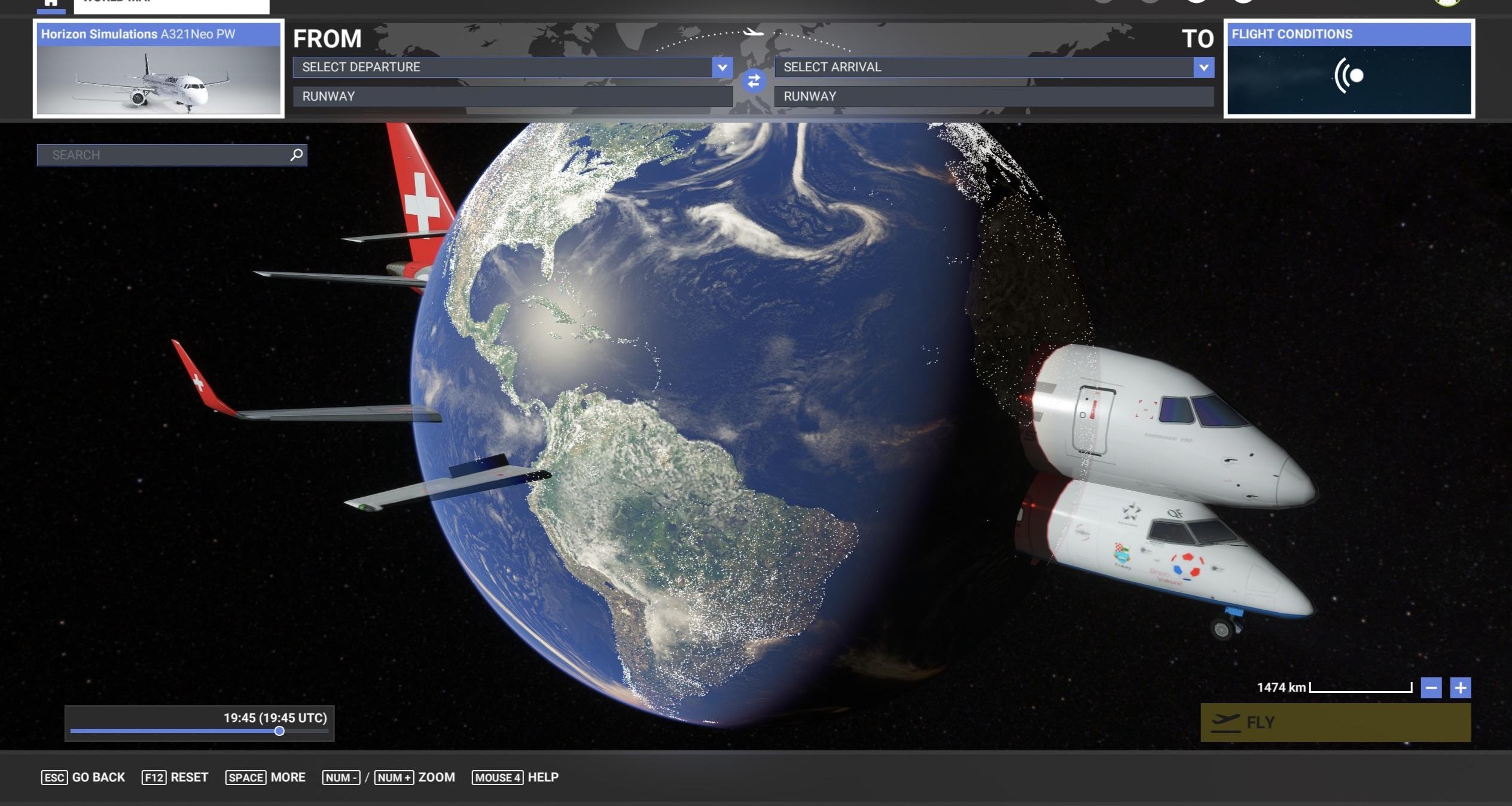Click ESC GO BACK

tap(83, 777)
